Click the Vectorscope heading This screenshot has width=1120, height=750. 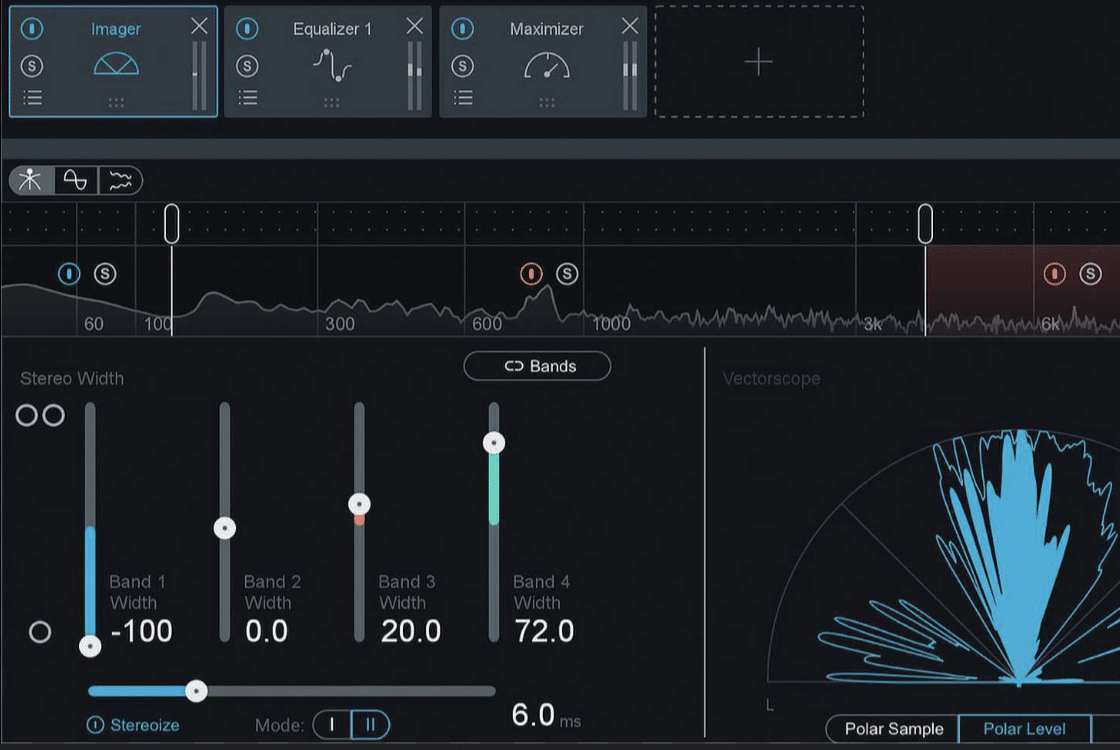[771, 379]
